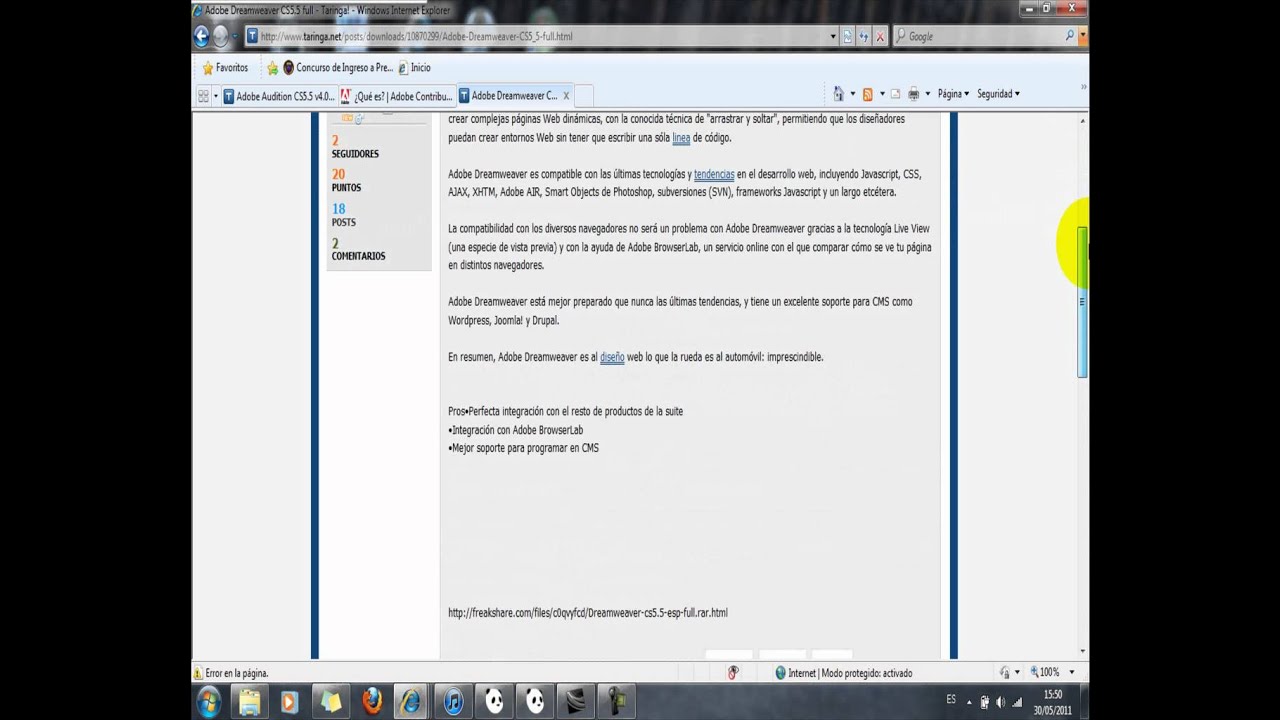Image resolution: width=1280 pixels, height=720 pixels.
Task: Expand the RSS feeds dropdown arrow
Action: click(881, 94)
